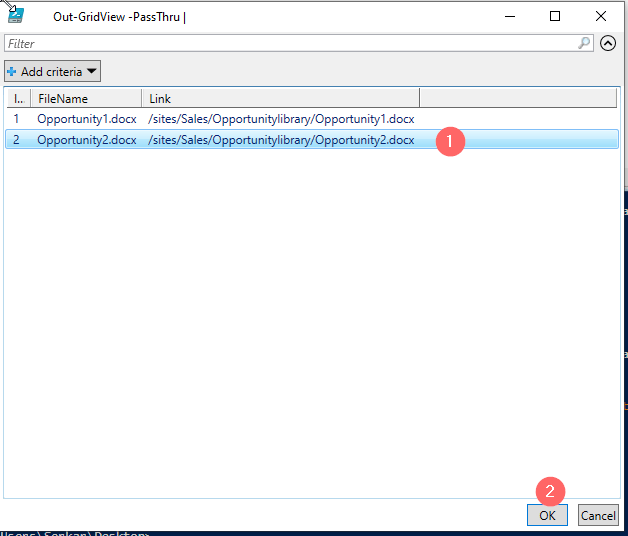Sort by the Link column header
The height and width of the screenshot is (536, 628).
(280, 99)
